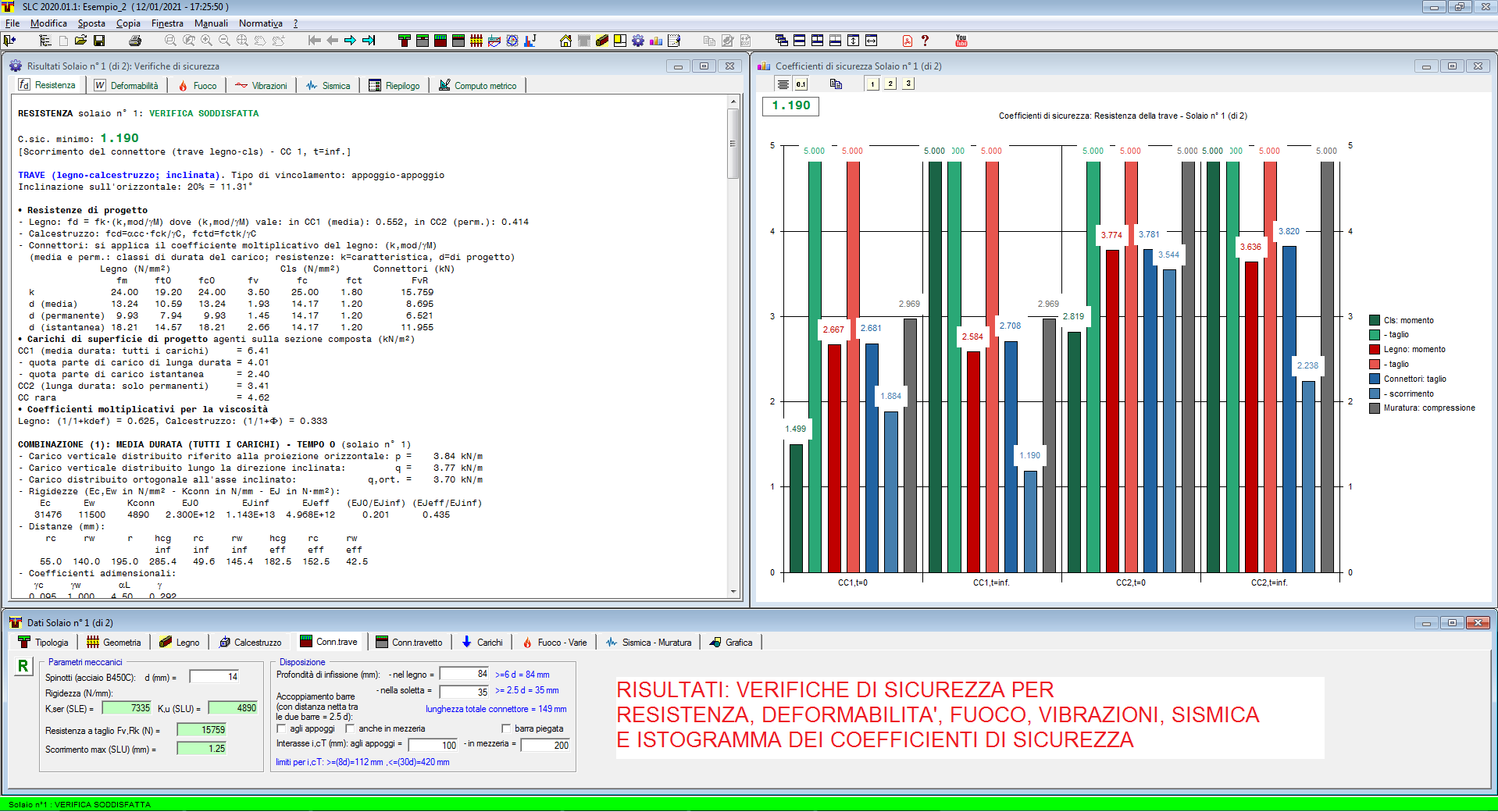Screen dimensions: 1498x812
Task: Click the spinotti diameter input field
Action: point(214,677)
